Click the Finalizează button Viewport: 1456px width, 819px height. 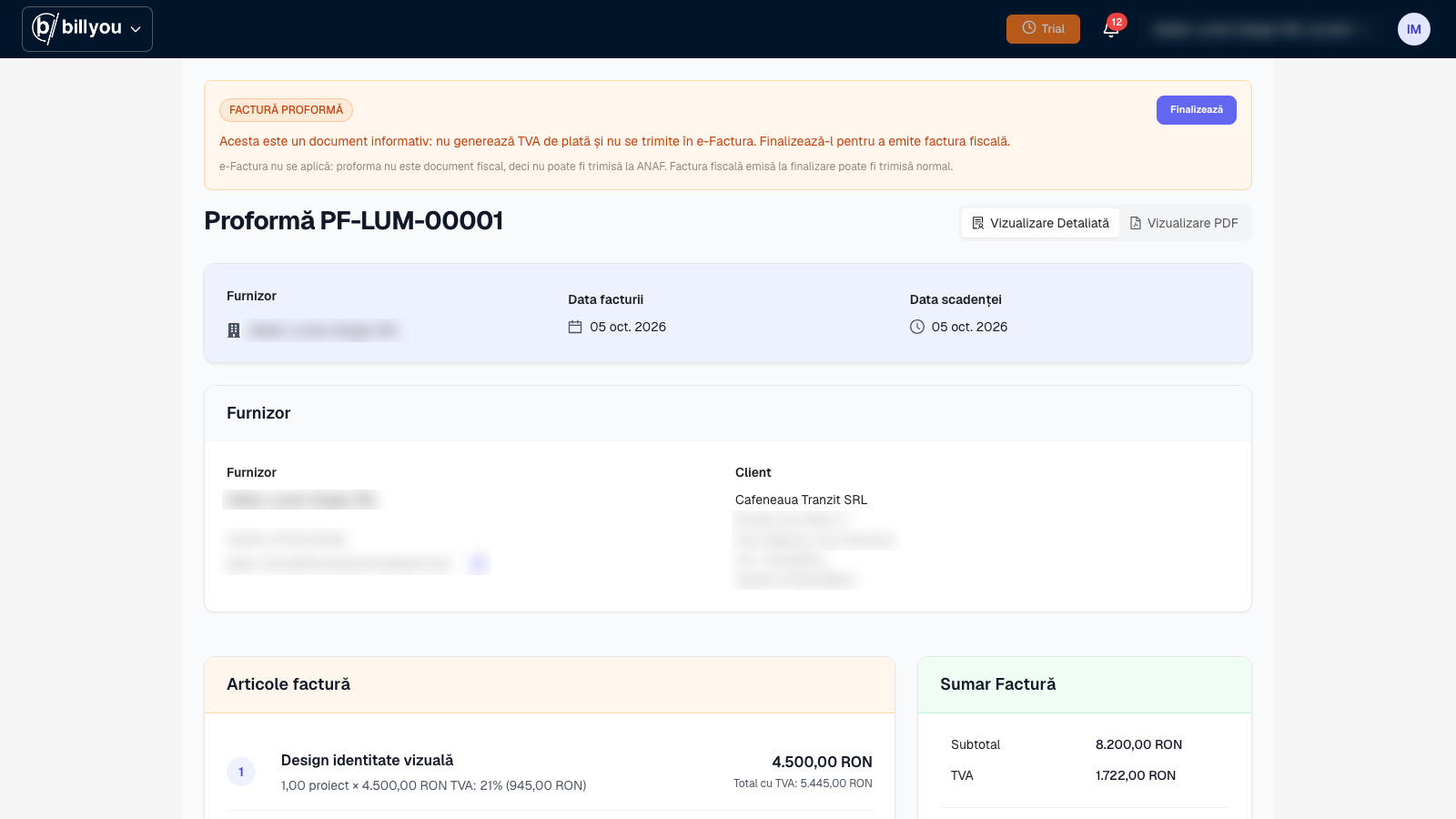point(1196,110)
